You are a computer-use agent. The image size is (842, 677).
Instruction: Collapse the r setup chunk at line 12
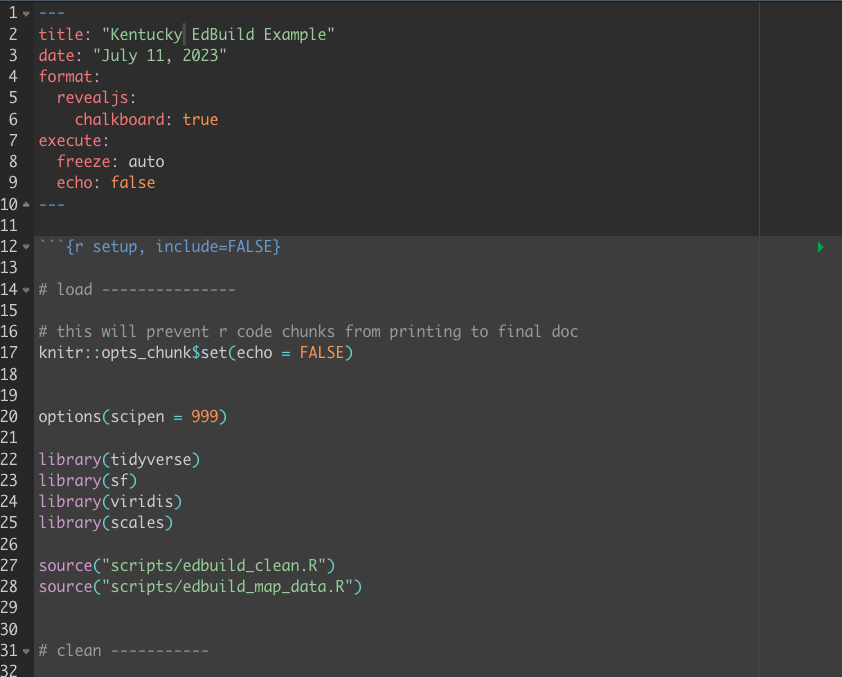click(x=26, y=247)
